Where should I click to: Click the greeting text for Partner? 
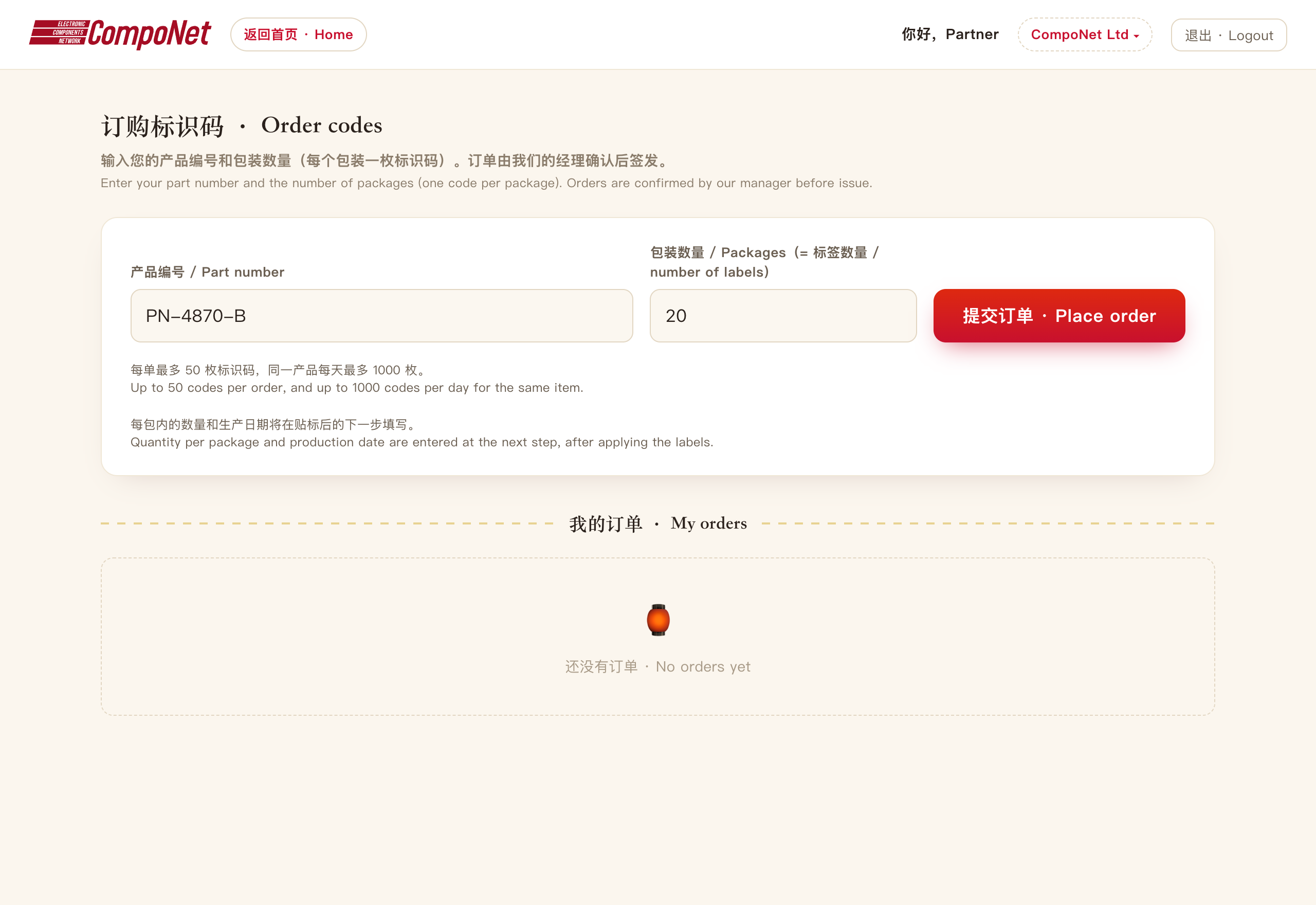point(951,34)
